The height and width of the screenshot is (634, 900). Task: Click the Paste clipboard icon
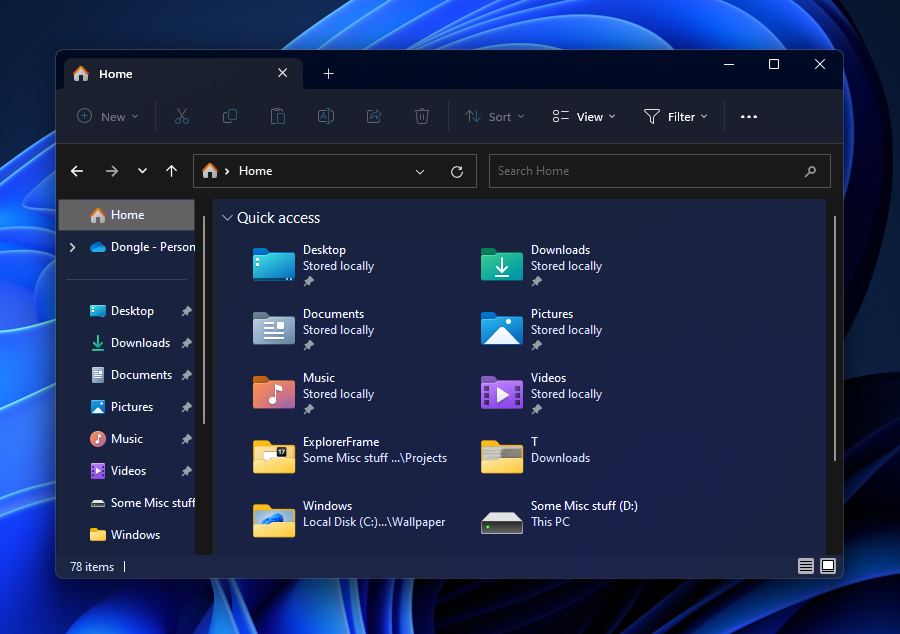point(278,116)
